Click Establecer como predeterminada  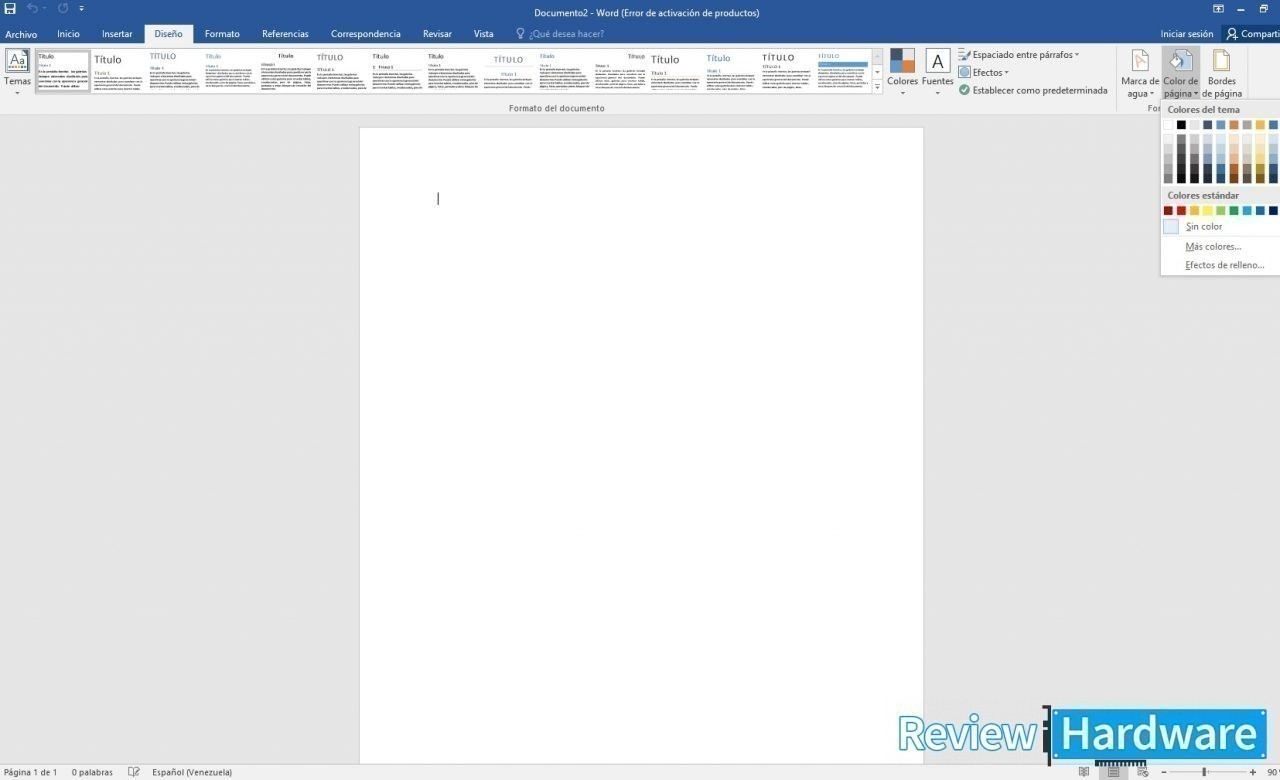point(1033,90)
